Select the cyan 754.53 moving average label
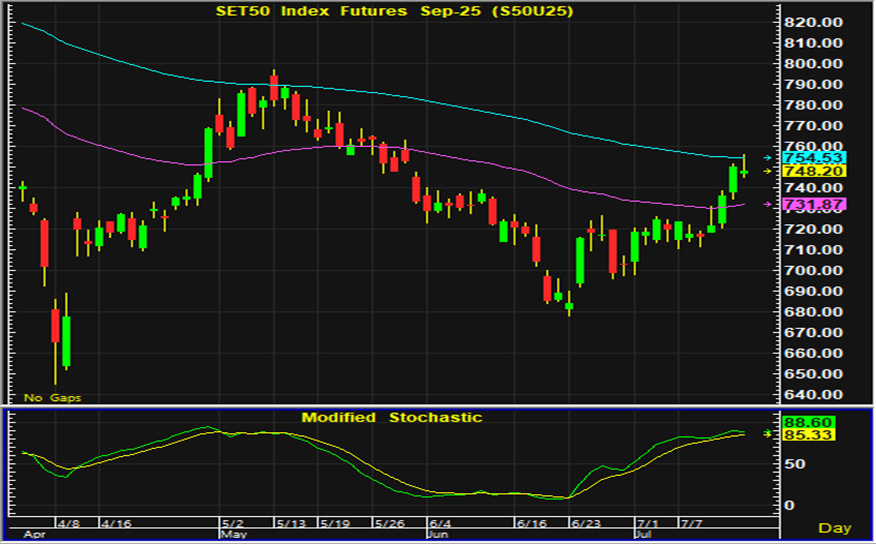Viewport: 876px width, 544px height. pos(814,158)
